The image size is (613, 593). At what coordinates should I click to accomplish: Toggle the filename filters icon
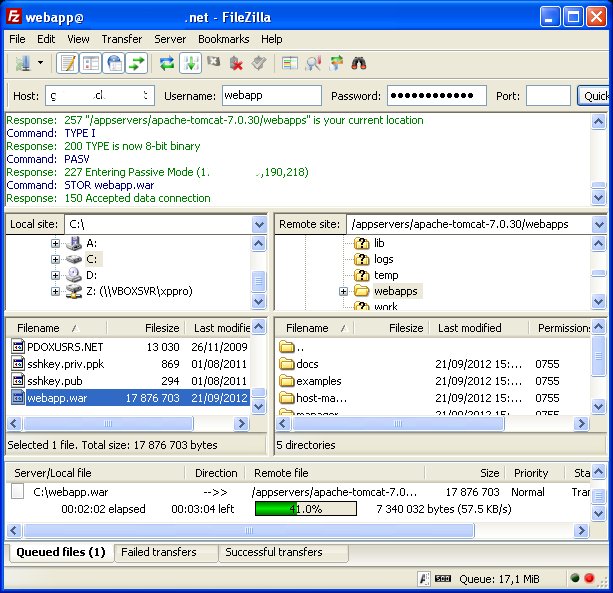point(313,63)
